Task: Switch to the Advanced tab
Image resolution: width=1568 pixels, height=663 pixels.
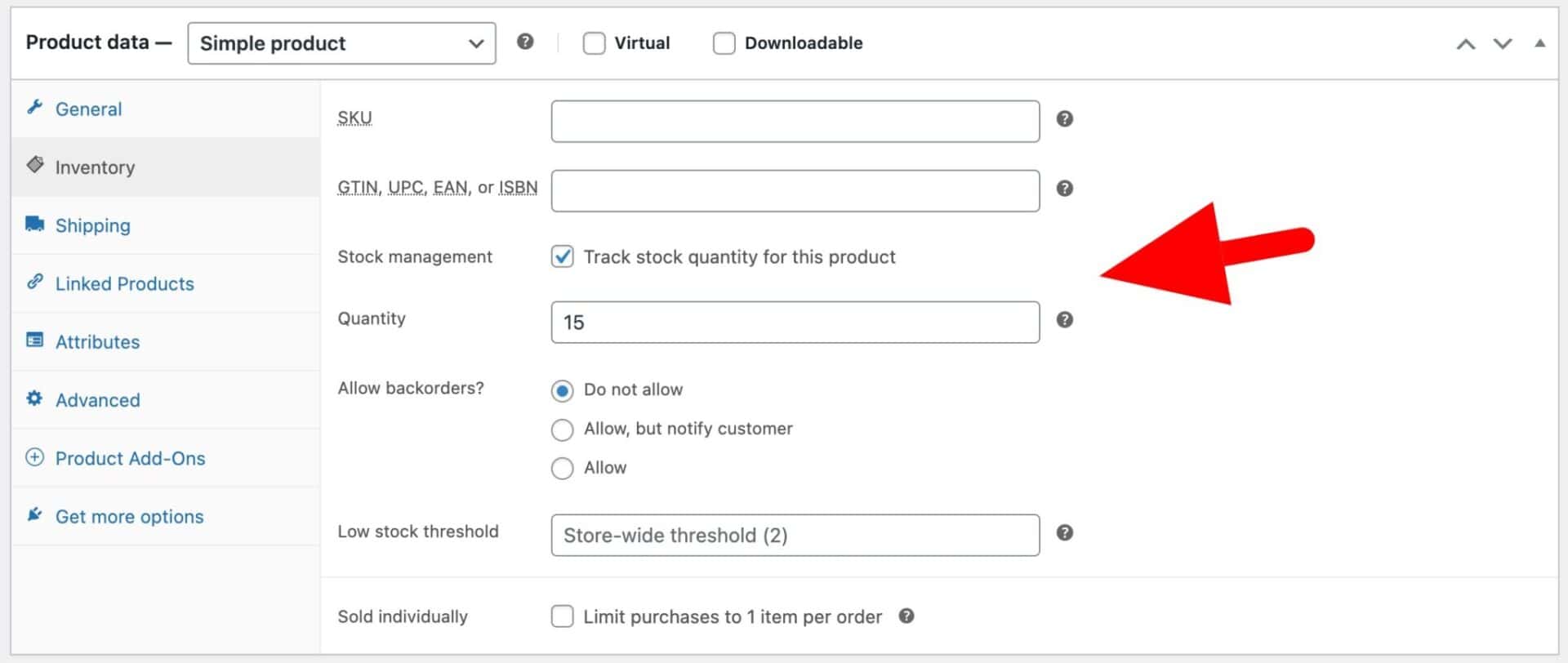Action: (166, 400)
